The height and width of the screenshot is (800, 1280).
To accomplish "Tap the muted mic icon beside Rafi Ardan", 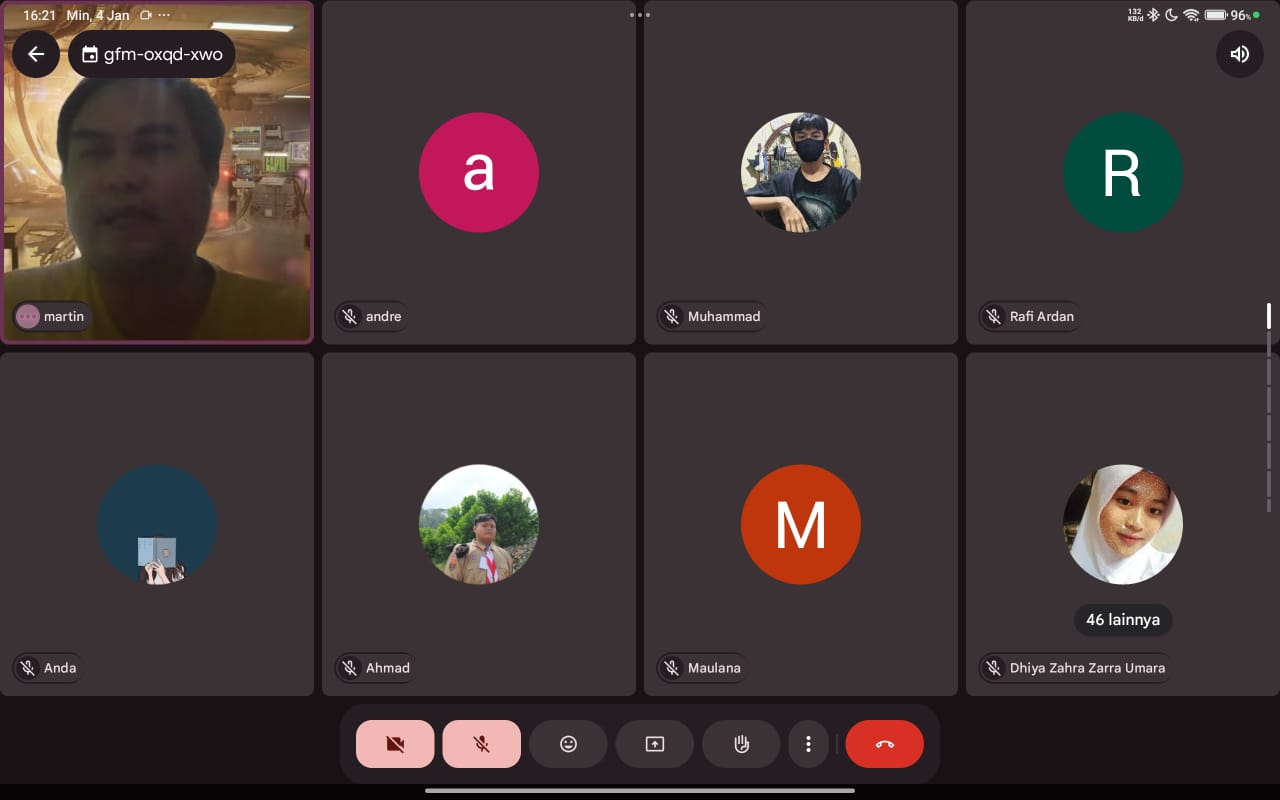I will (x=994, y=316).
